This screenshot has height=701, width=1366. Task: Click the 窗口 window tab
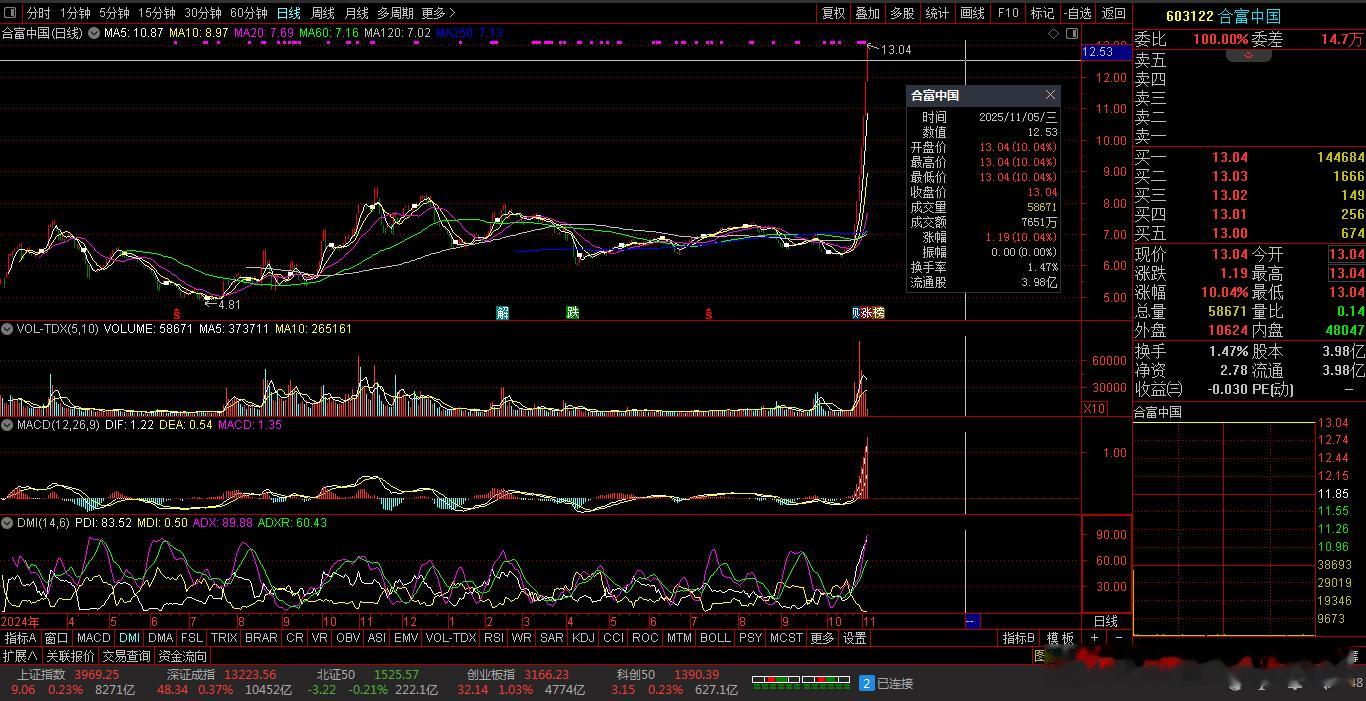[56, 637]
